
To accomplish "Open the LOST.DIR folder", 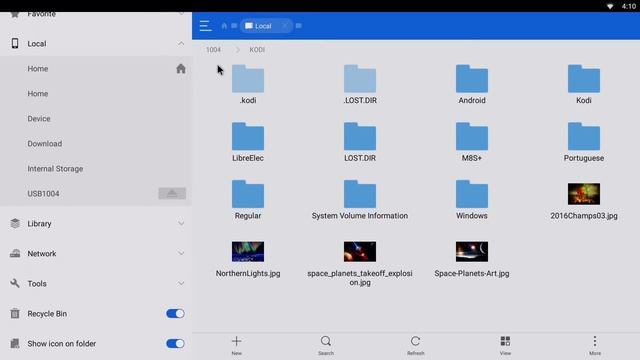I will click(360, 142).
